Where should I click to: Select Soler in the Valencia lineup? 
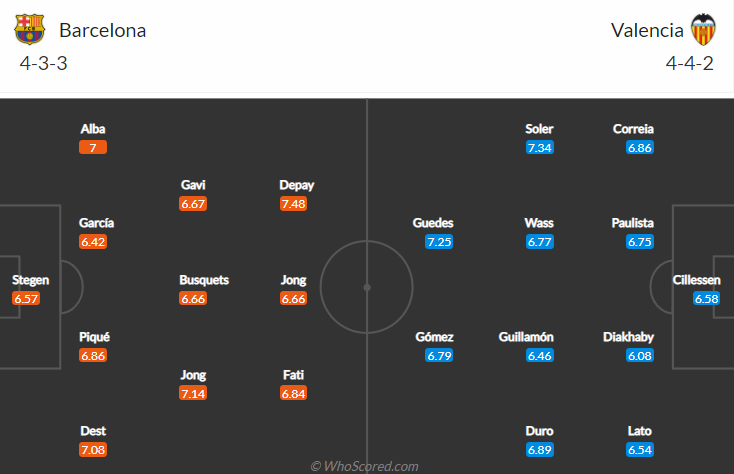pyautogui.click(x=539, y=129)
